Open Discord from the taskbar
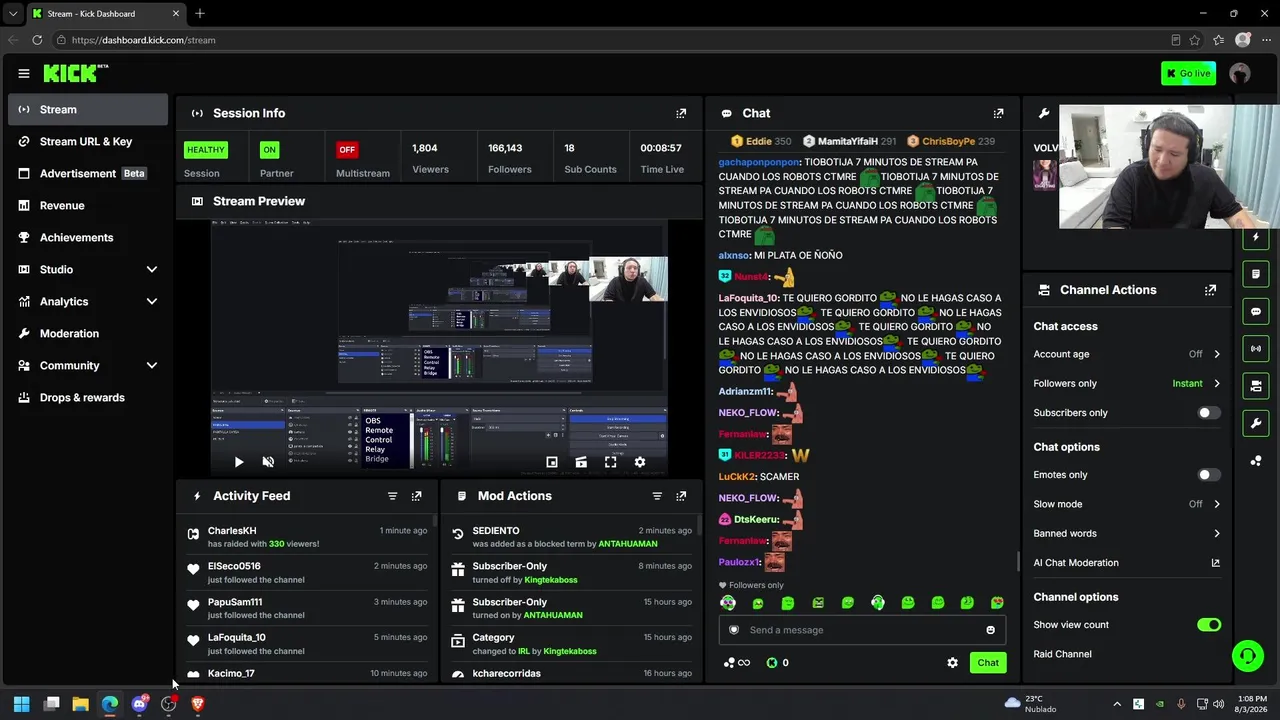Screen dimensions: 1280x720 (x=139, y=704)
